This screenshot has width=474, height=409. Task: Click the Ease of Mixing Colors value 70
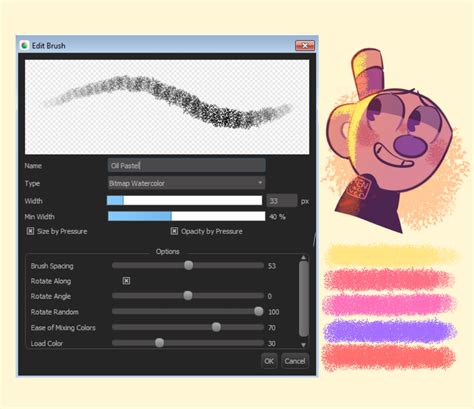coord(272,327)
